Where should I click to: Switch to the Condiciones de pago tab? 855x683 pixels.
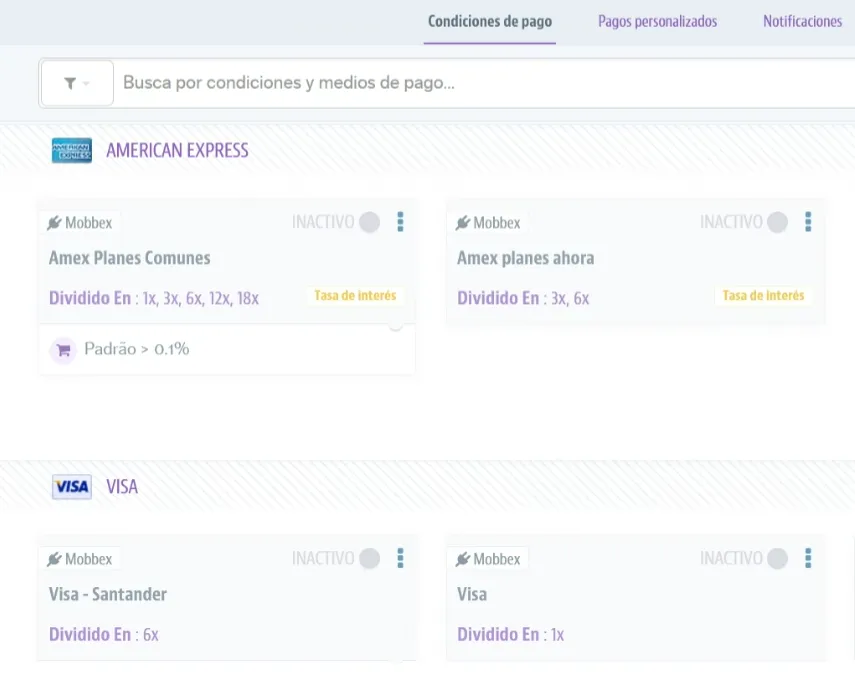[490, 22]
